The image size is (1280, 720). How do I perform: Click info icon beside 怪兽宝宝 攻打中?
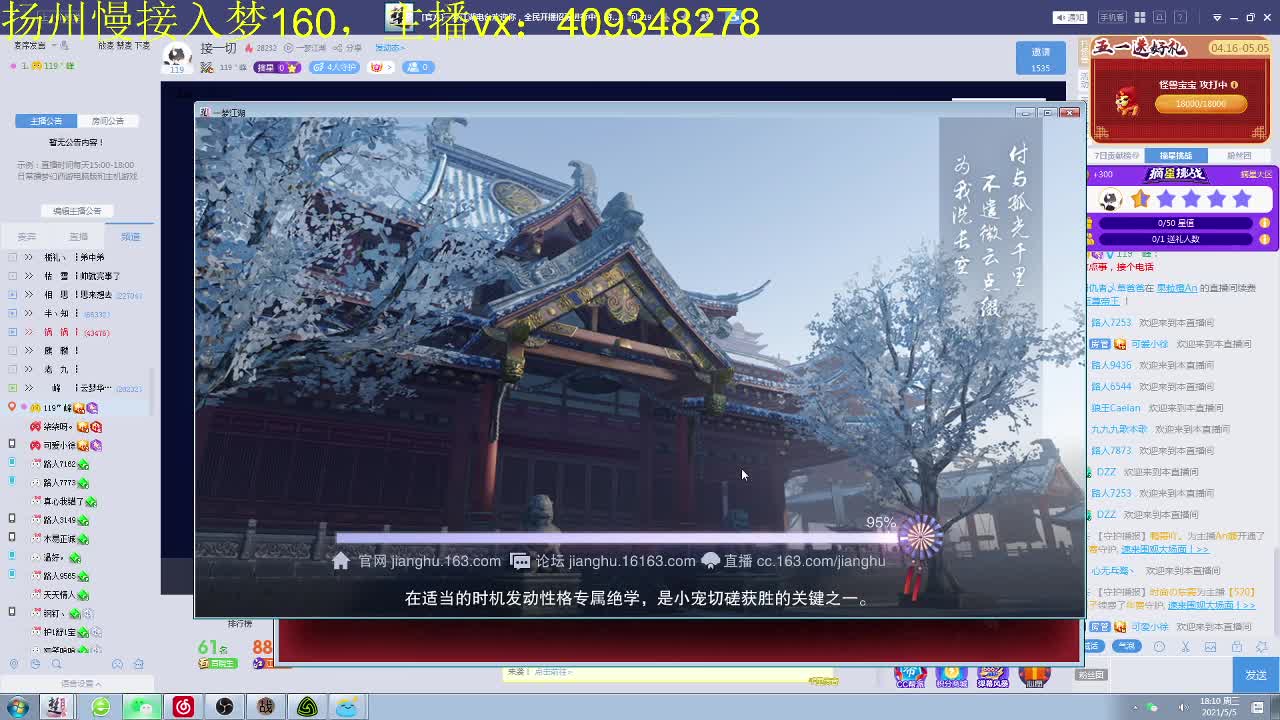[1234, 85]
